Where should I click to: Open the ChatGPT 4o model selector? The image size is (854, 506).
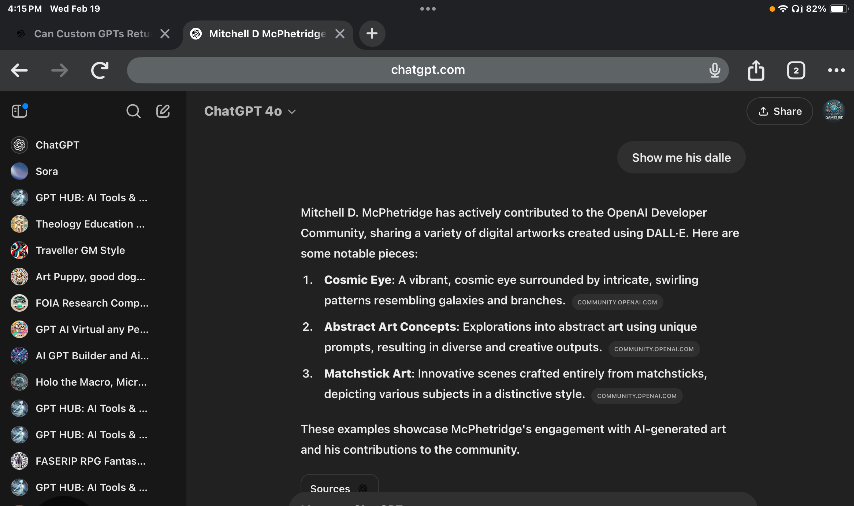(250, 112)
